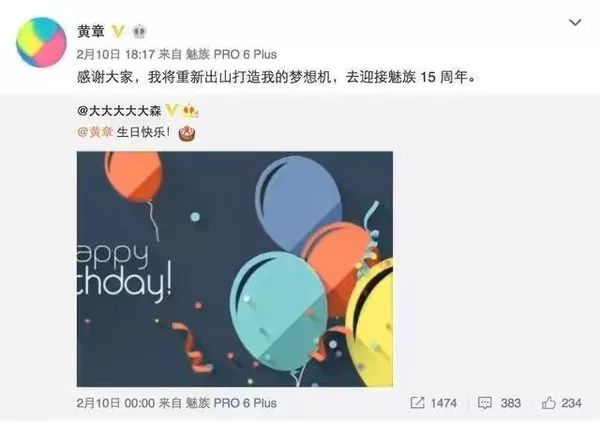Click the 魅族 PRO 6 Plus source at top
600x424 pixels.
click(x=231, y=54)
